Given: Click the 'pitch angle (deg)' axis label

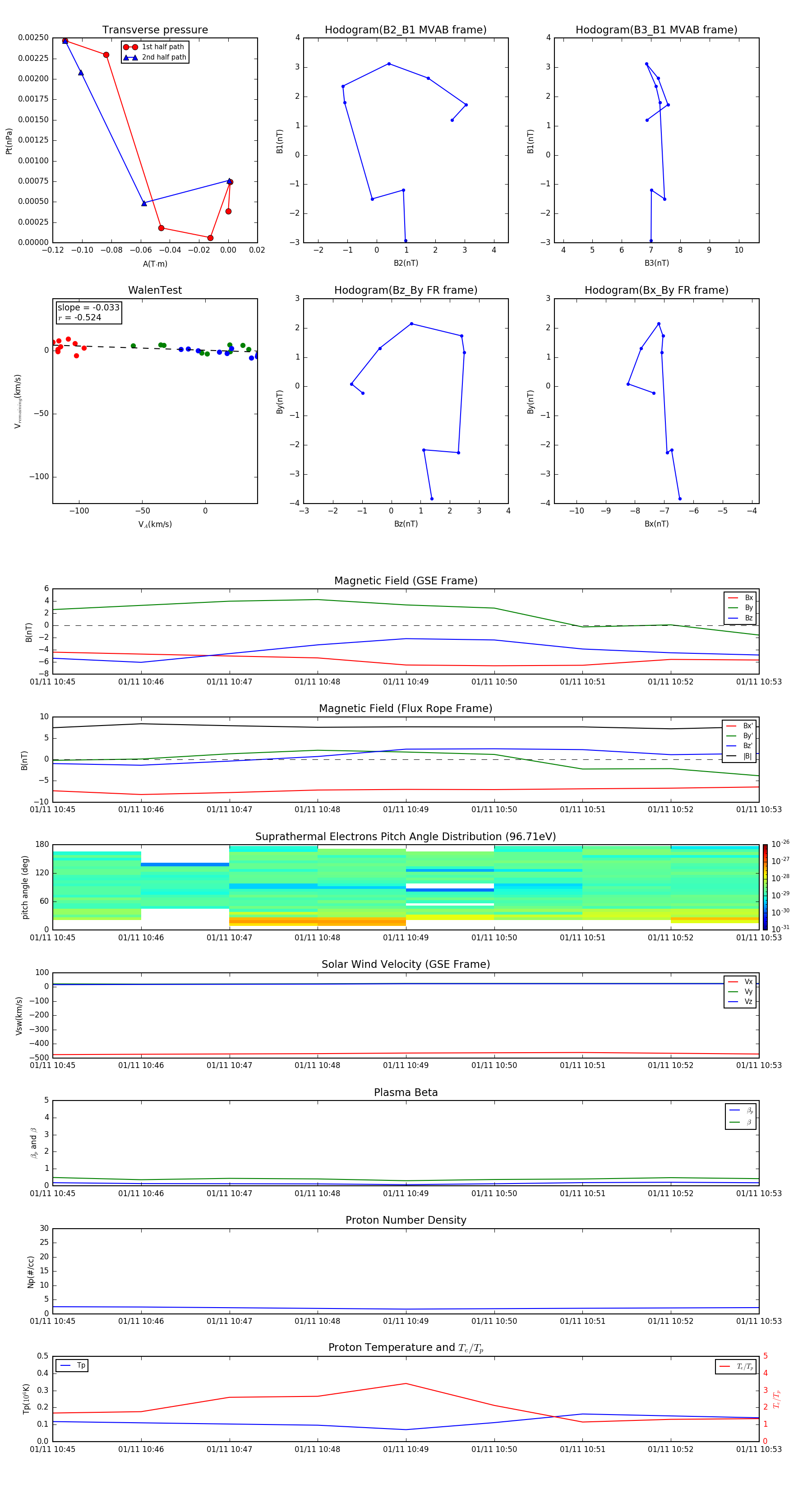Looking at the screenshot, I should pos(25,887).
